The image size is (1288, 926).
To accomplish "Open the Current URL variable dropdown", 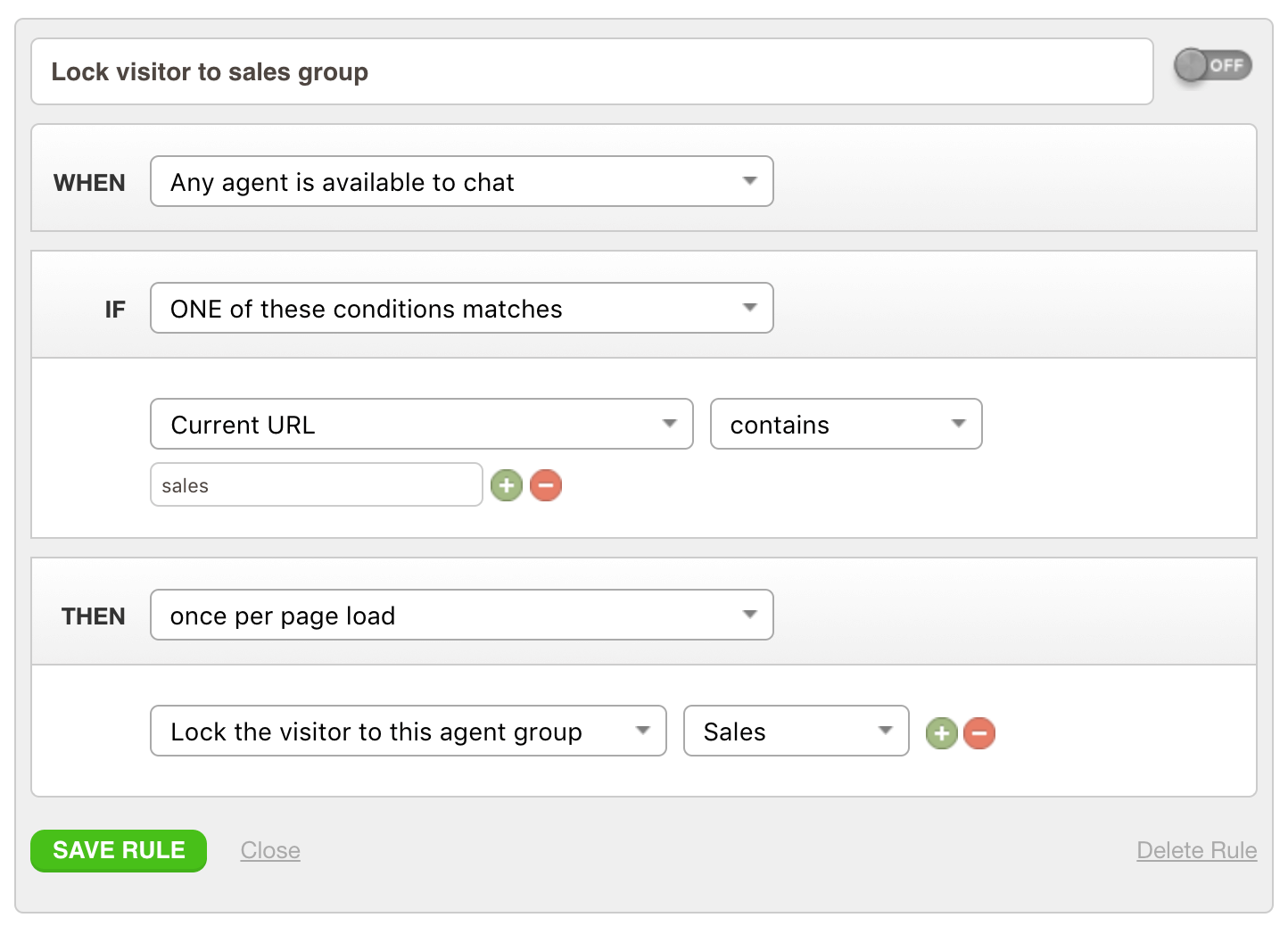I will (x=421, y=425).
